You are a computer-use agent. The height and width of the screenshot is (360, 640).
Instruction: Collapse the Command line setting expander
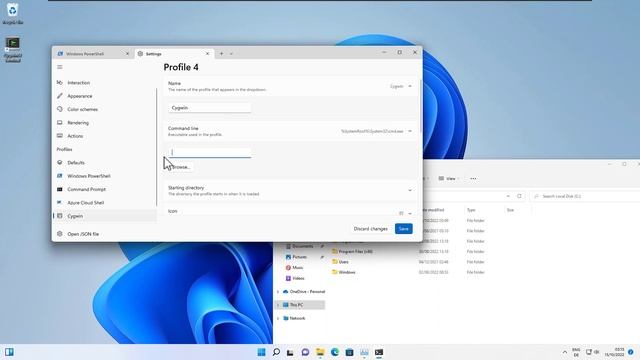click(410, 131)
